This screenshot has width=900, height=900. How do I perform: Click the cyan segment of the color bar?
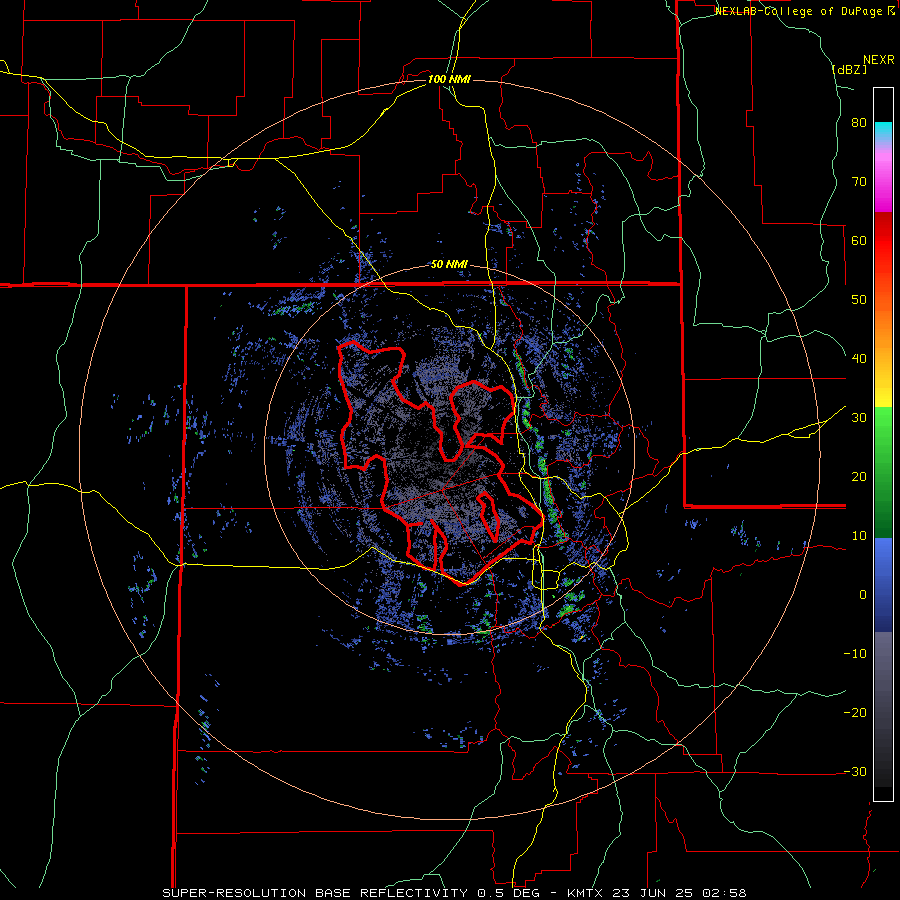[883, 130]
